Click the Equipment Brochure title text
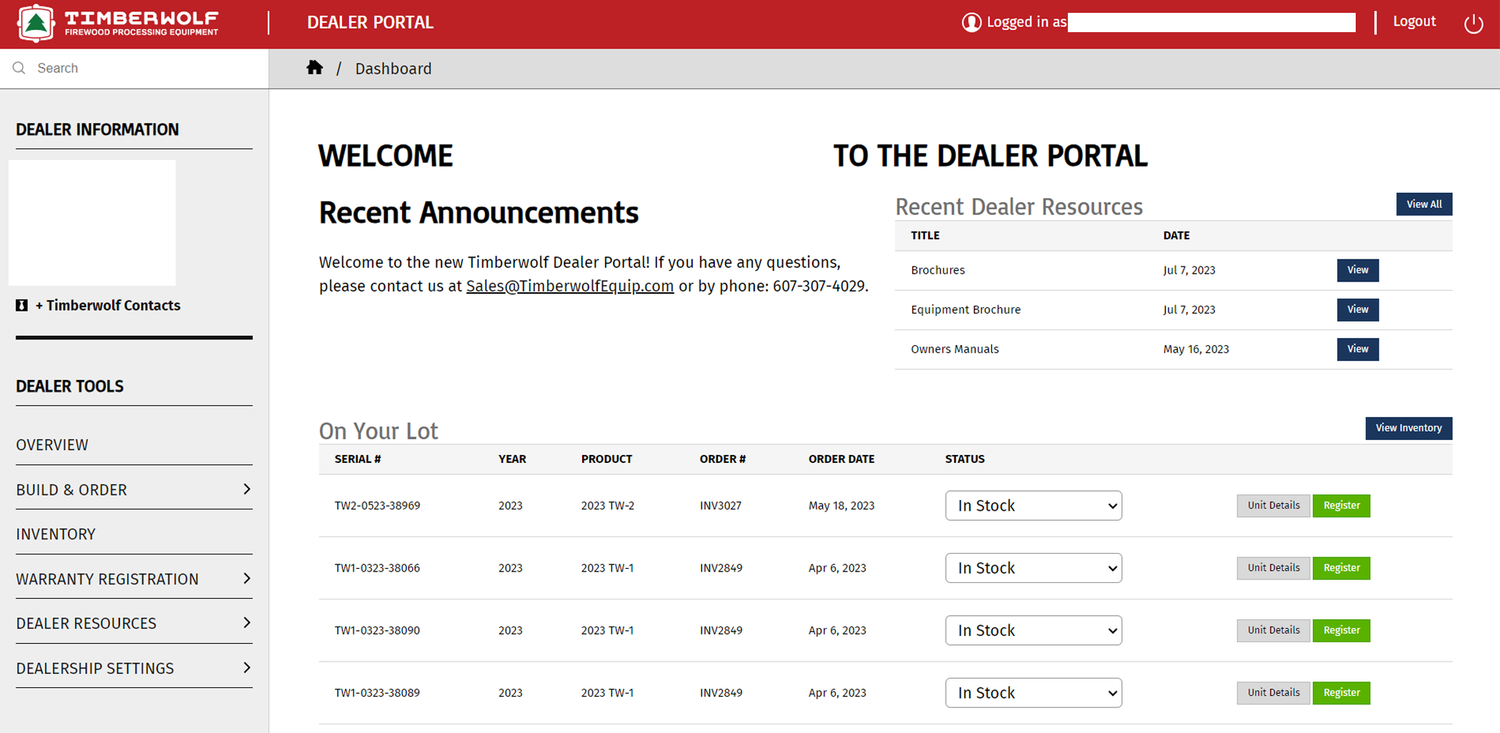Viewport: 1500px width, 733px height. click(x=966, y=310)
